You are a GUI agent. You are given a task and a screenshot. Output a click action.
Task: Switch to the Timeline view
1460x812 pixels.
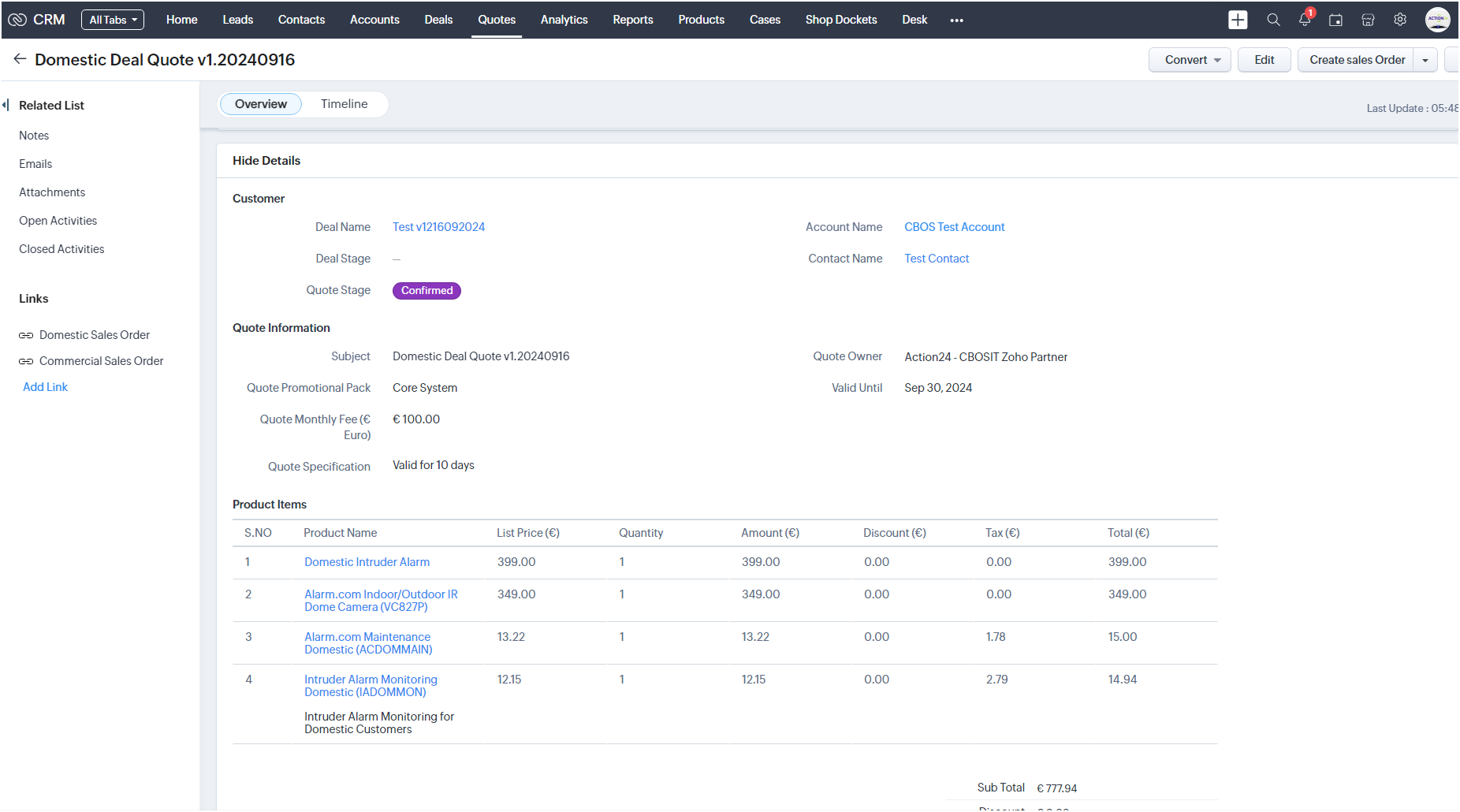tap(344, 104)
